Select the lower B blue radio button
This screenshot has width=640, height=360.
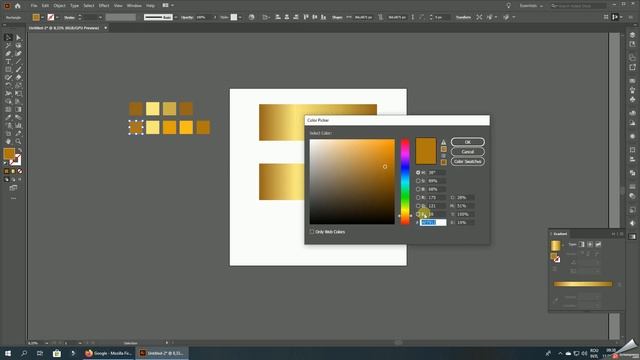tap(418, 214)
